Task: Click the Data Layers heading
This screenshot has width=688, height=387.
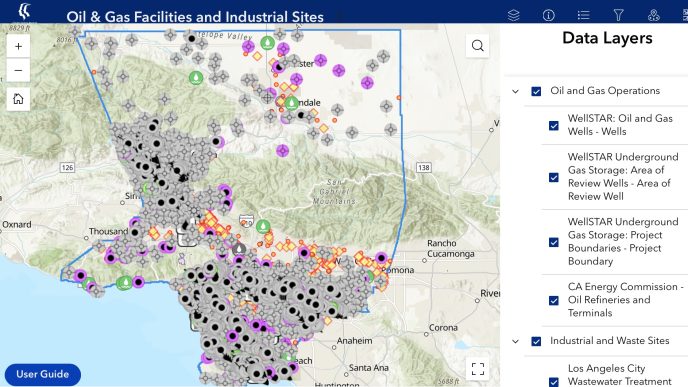Action: tap(607, 38)
